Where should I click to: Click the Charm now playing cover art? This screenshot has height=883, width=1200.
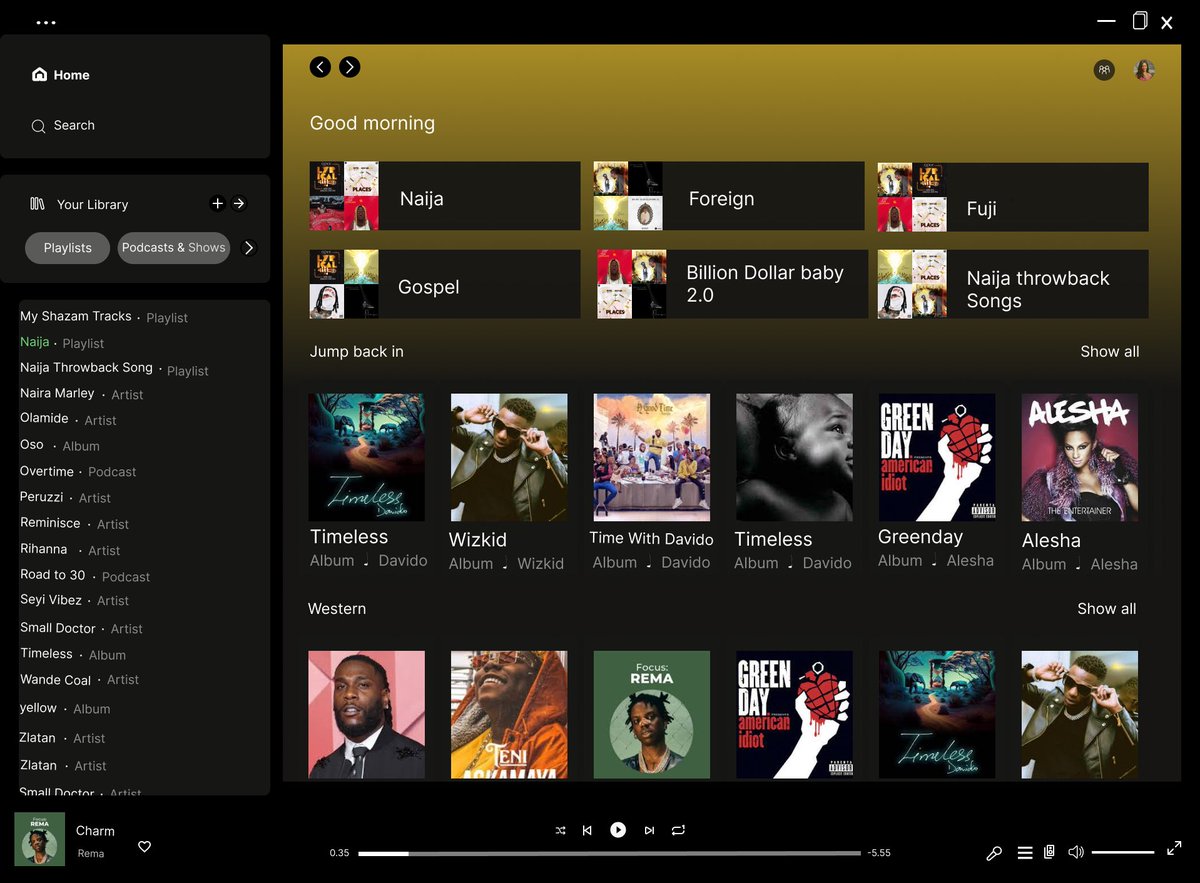pyautogui.click(x=40, y=839)
